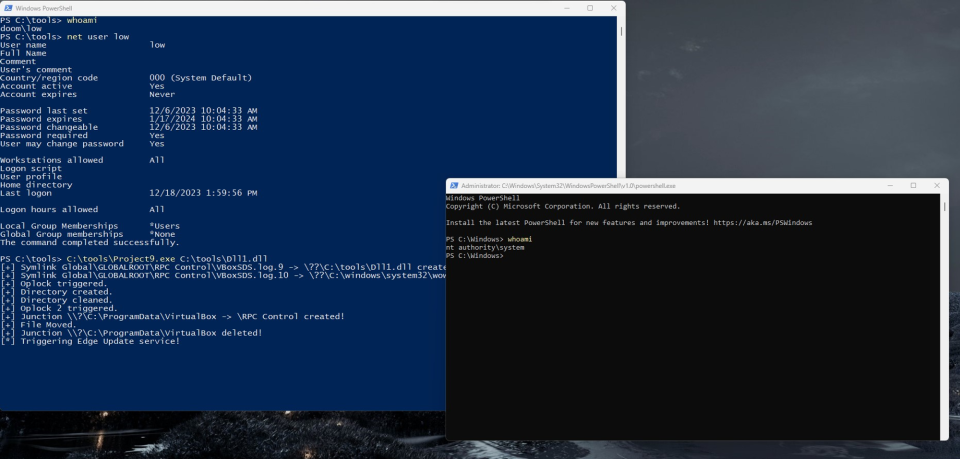
Task: Click the 'Directory cleaned.' output line
Action: tap(56, 300)
